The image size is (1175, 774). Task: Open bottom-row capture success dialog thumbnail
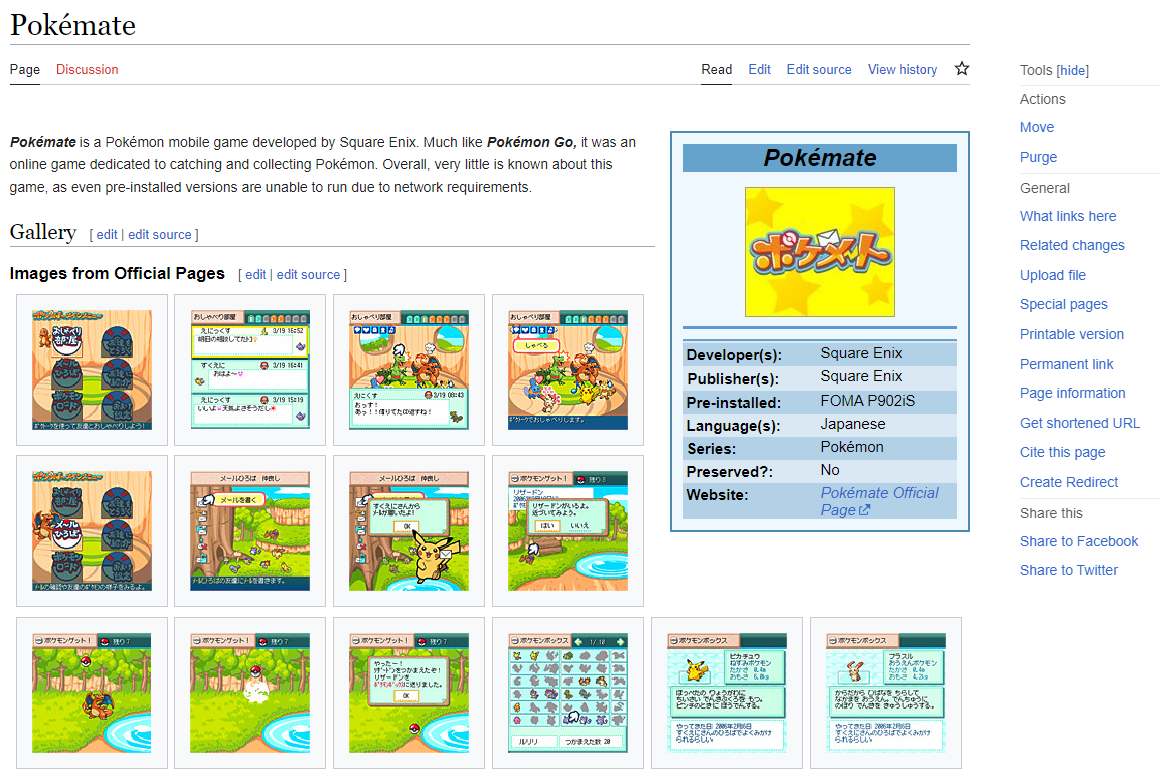[408, 693]
